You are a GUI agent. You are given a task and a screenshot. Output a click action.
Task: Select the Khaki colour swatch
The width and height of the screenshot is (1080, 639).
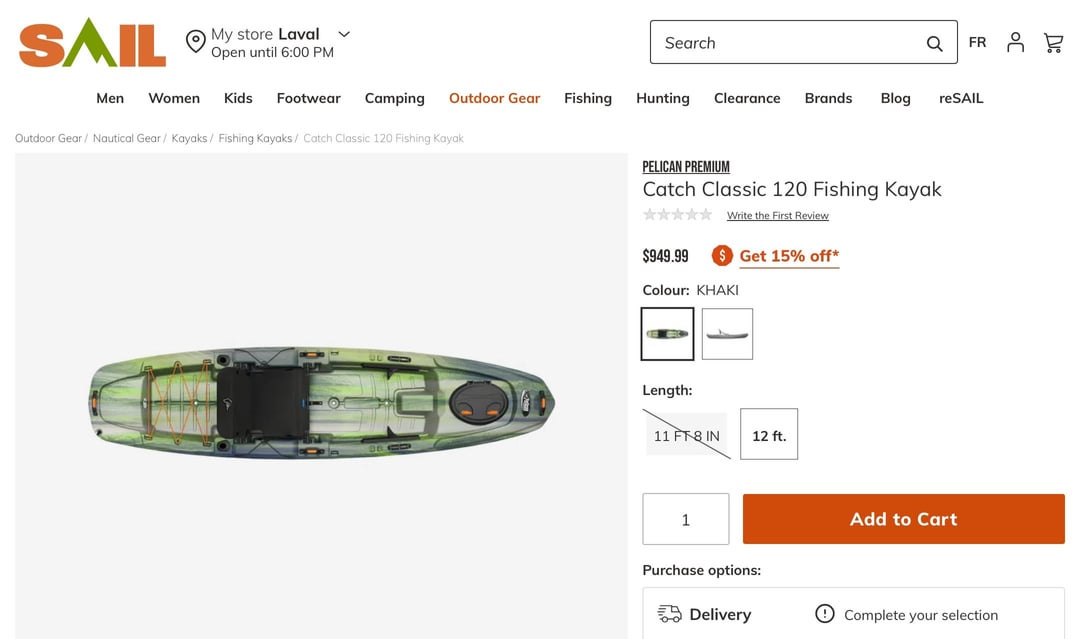(668, 334)
